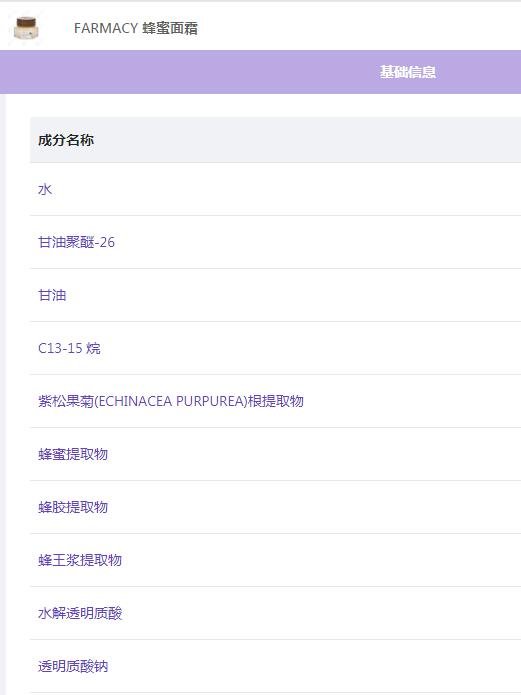Click the 成分名称 column header
This screenshot has height=695, width=521.
[x=66, y=140]
